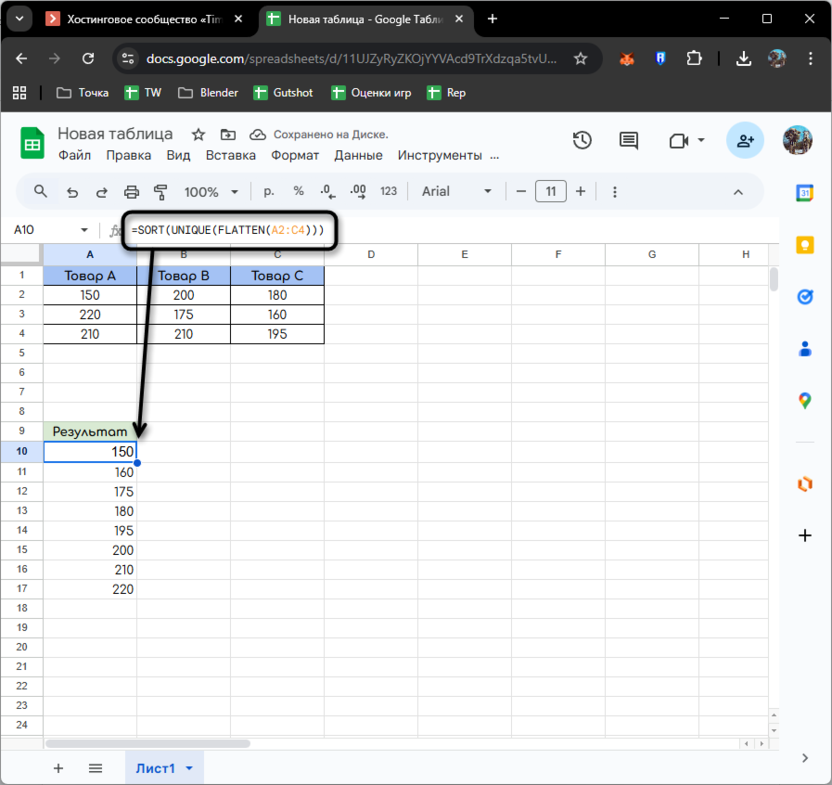Image resolution: width=832 pixels, height=785 pixels.
Task: Open a new browser tab
Action: coord(492,19)
